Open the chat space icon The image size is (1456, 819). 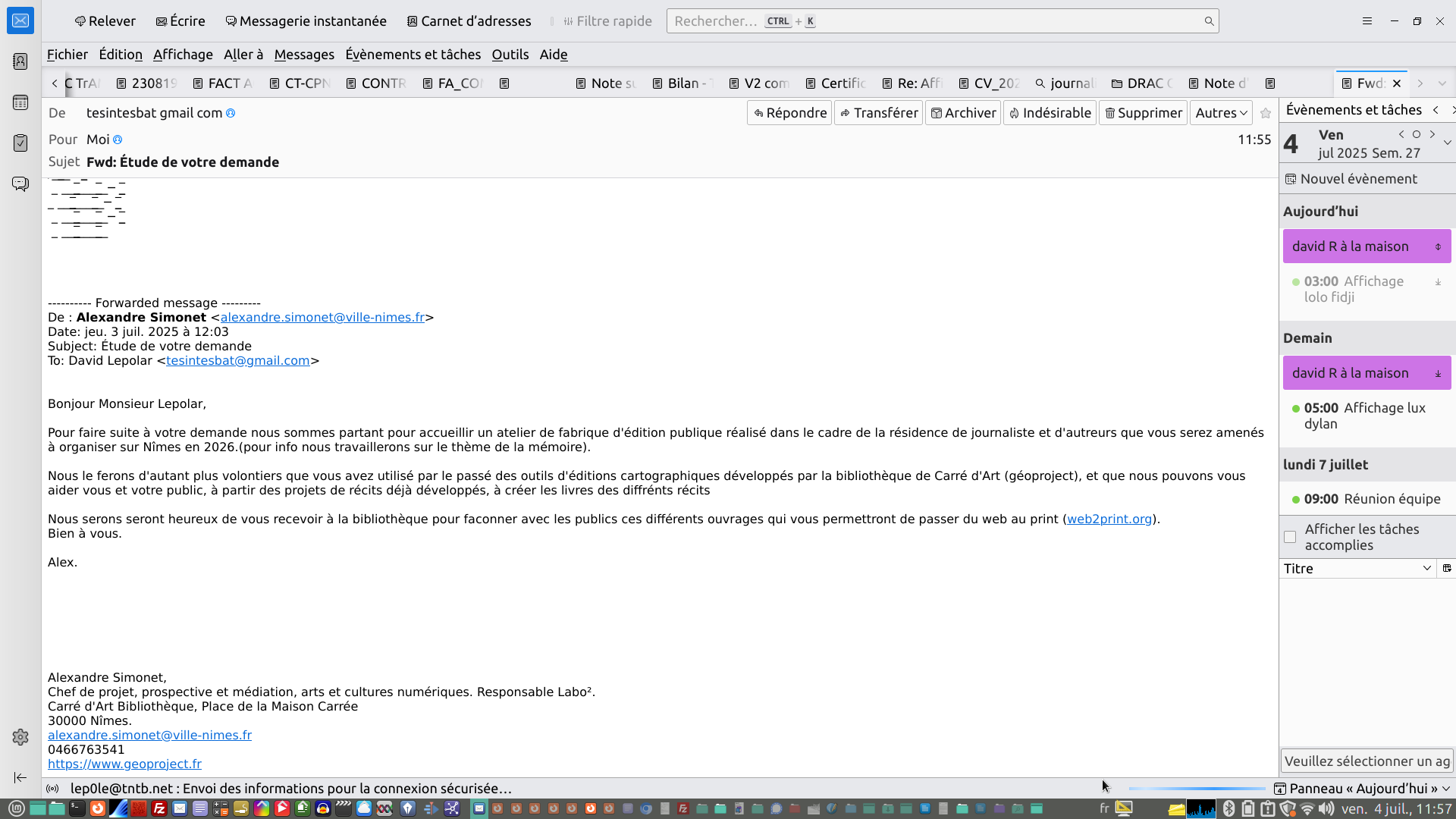point(20,184)
